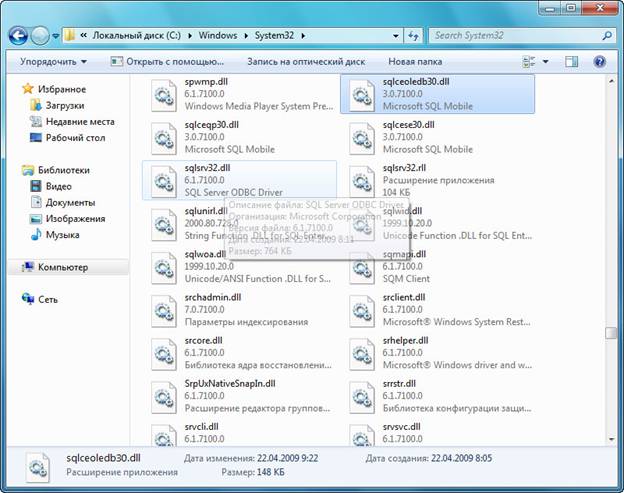Click Запись на оптический диск

pyautogui.click(x=306, y=62)
